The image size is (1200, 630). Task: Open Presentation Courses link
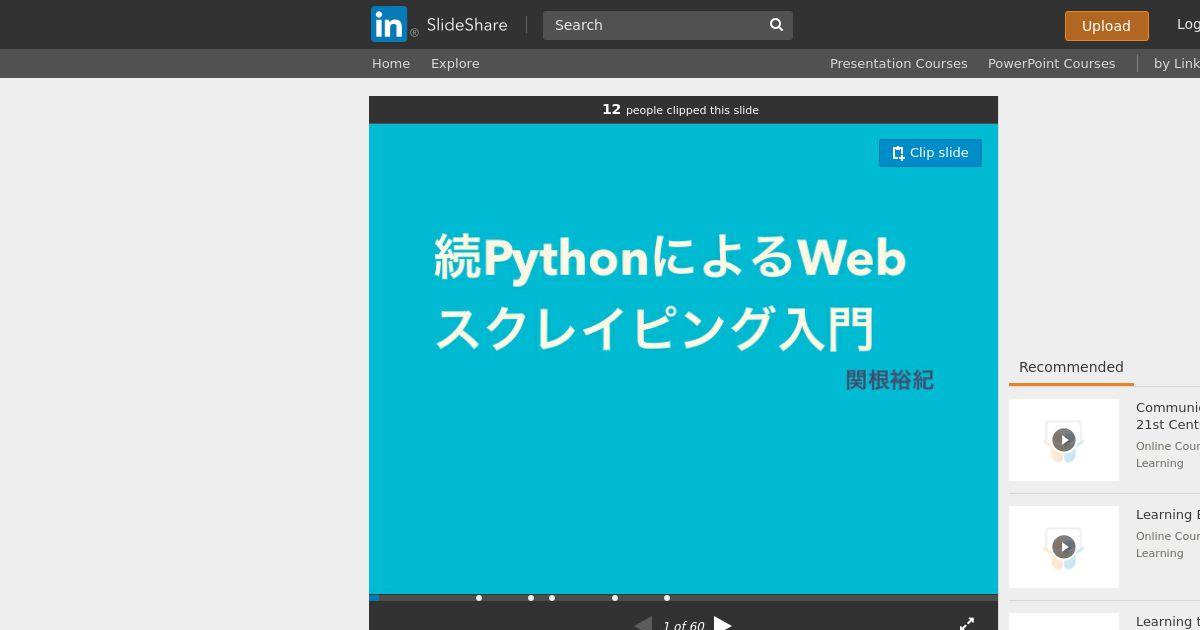click(x=898, y=63)
